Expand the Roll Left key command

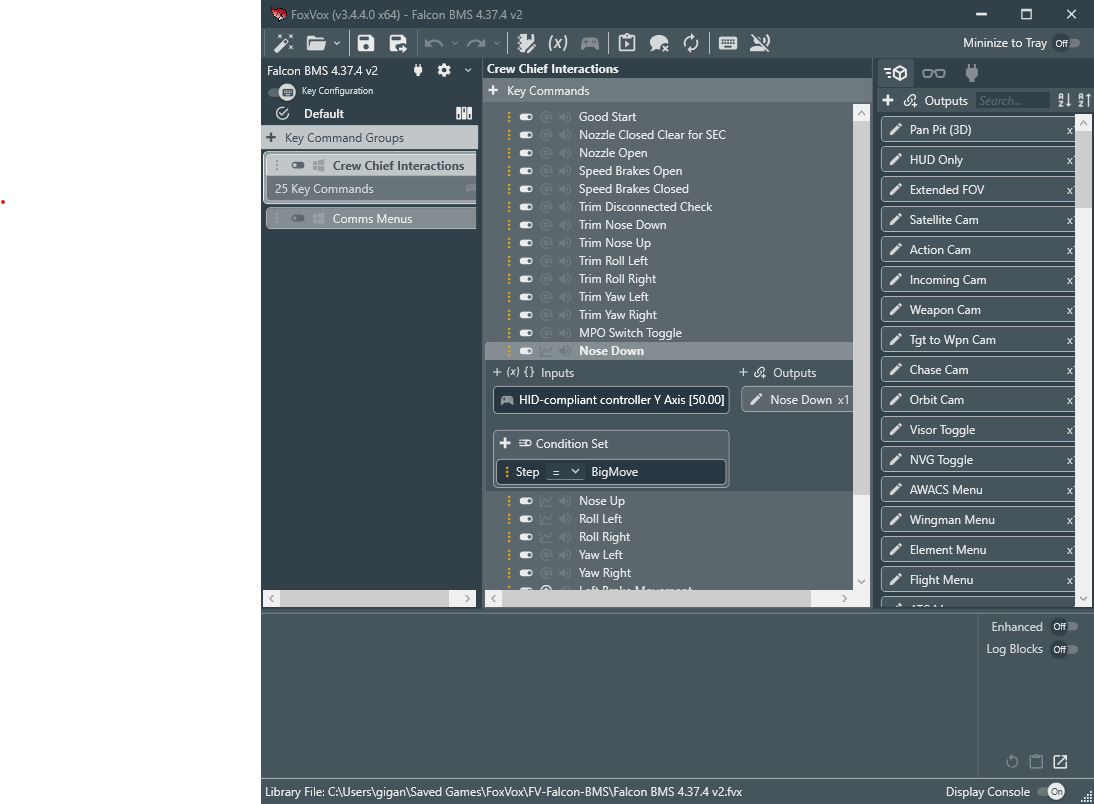click(x=600, y=519)
